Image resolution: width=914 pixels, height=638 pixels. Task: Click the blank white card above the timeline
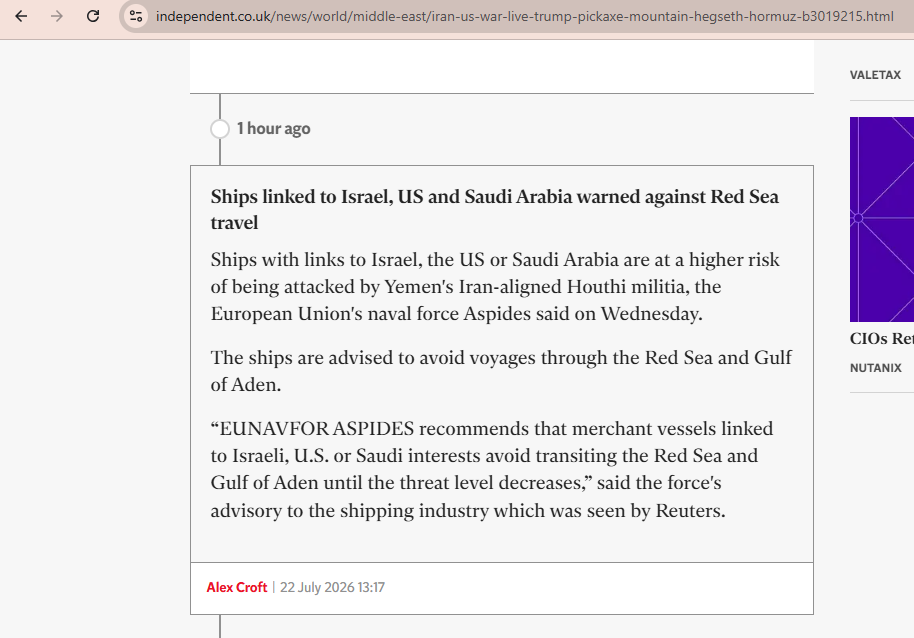coord(502,67)
